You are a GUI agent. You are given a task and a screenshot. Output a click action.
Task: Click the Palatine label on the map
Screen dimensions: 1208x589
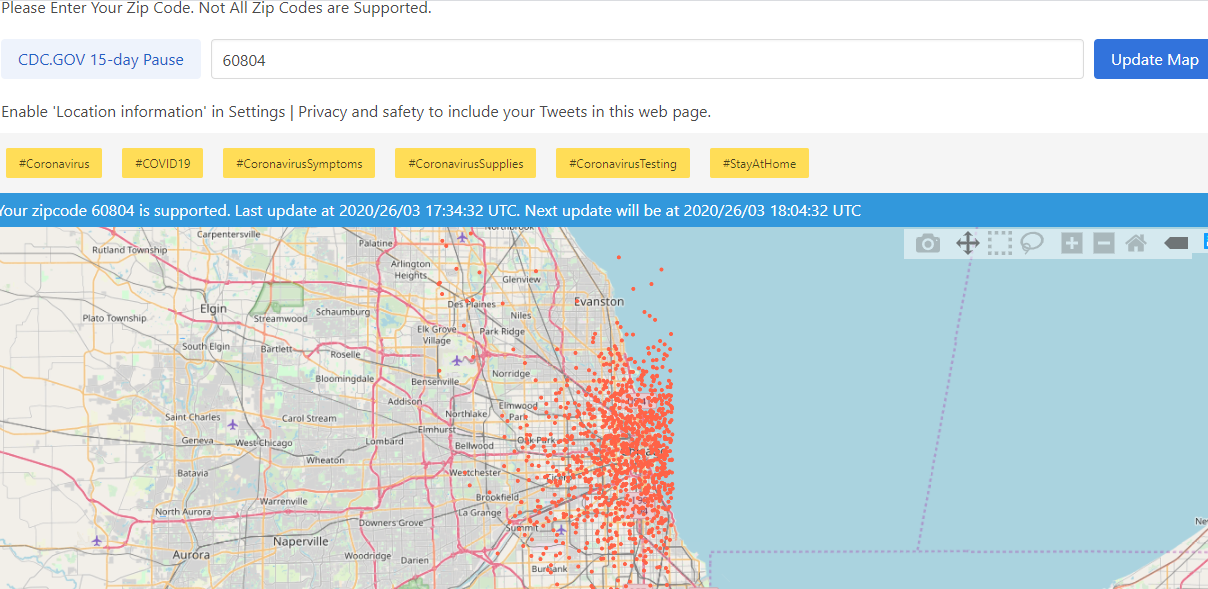[376, 243]
